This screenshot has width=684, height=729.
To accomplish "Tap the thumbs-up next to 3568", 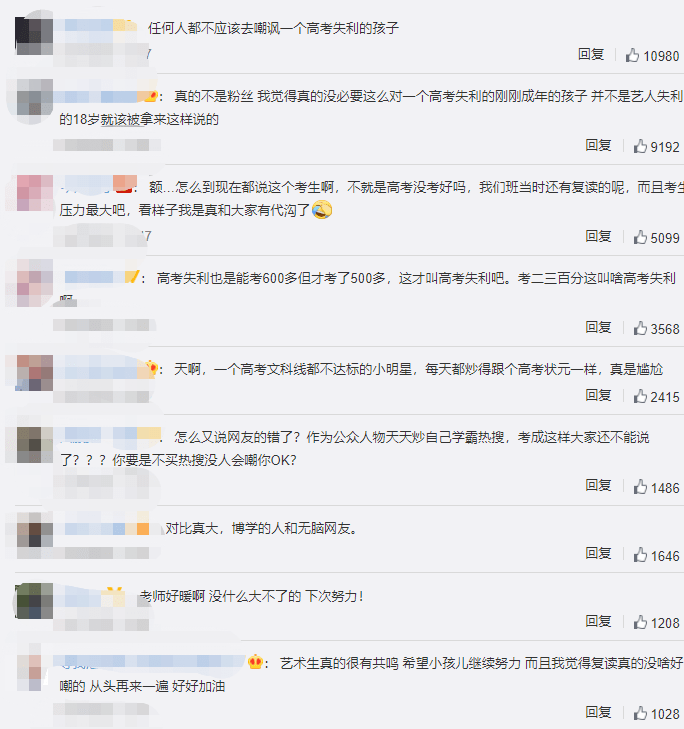I will coord(640,328).
